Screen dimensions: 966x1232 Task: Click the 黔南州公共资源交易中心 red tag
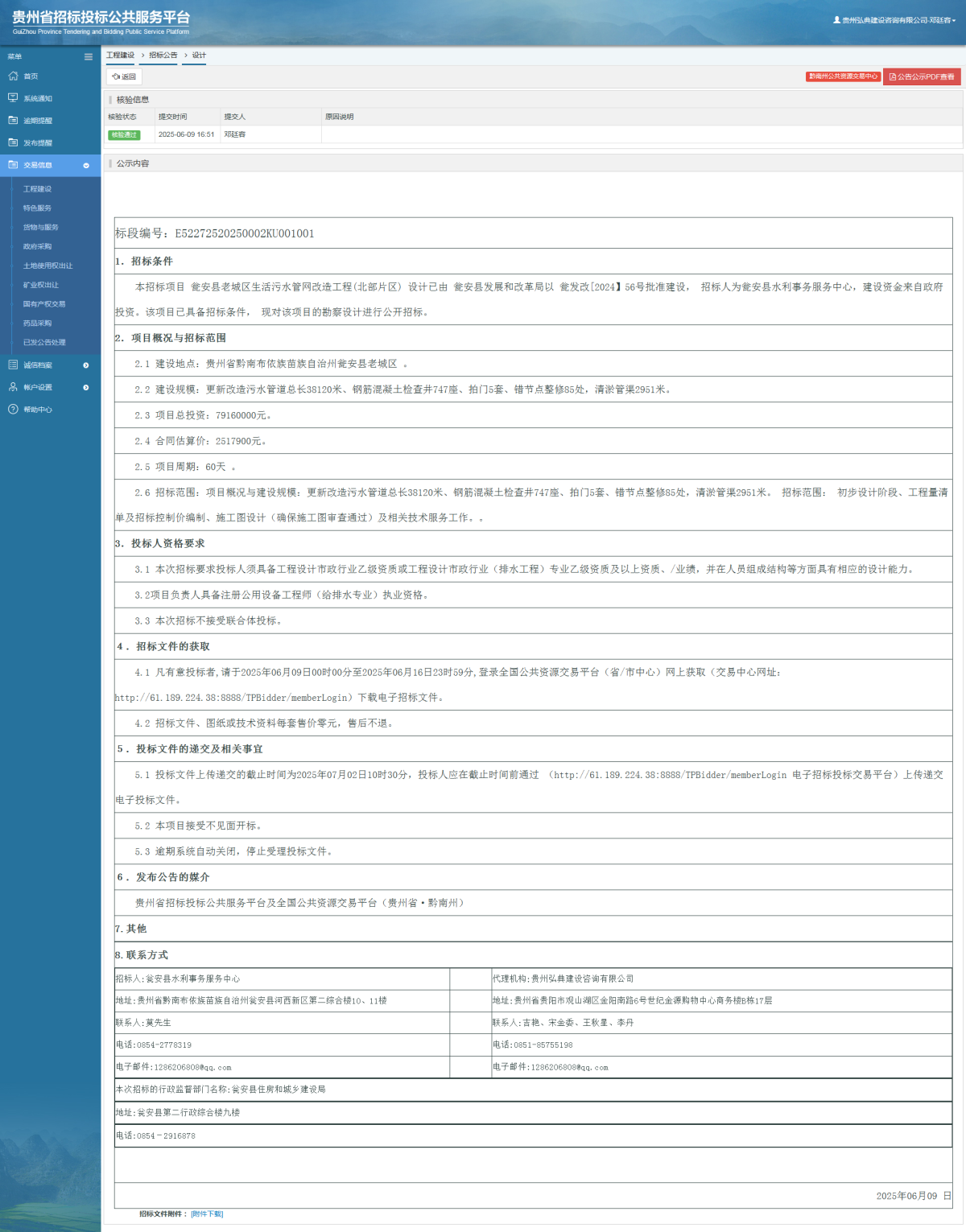pyautogui.click(x=843, y=76)
